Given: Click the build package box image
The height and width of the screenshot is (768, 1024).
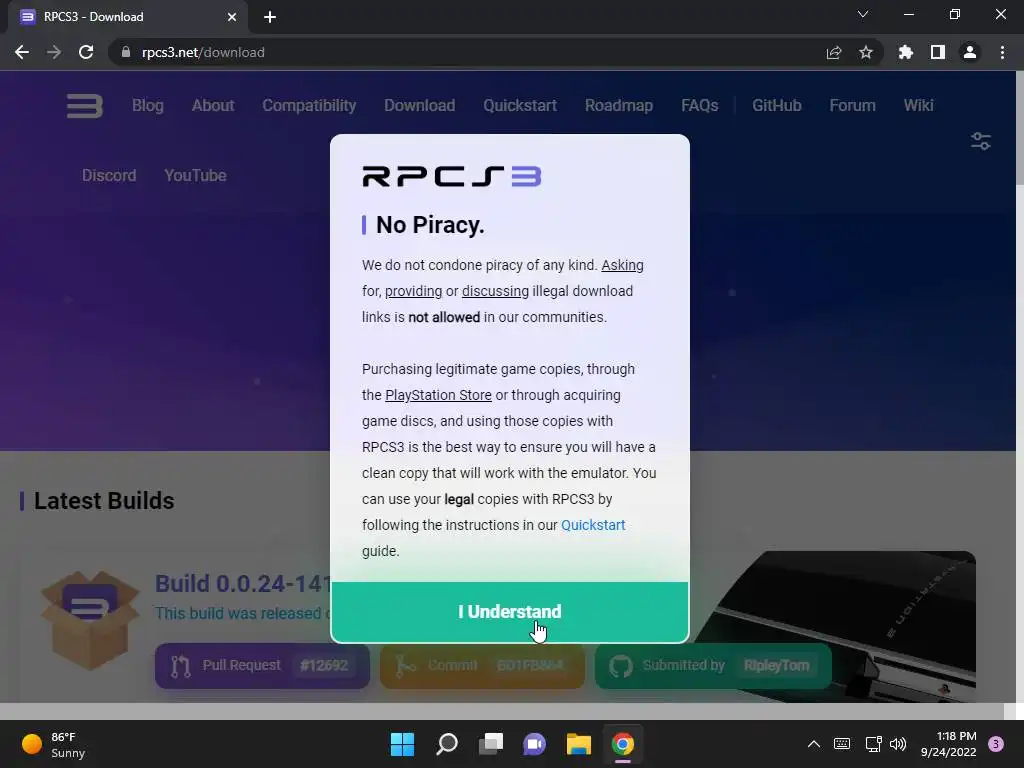Looking at the screenshot, I should [x=90, y=619].
